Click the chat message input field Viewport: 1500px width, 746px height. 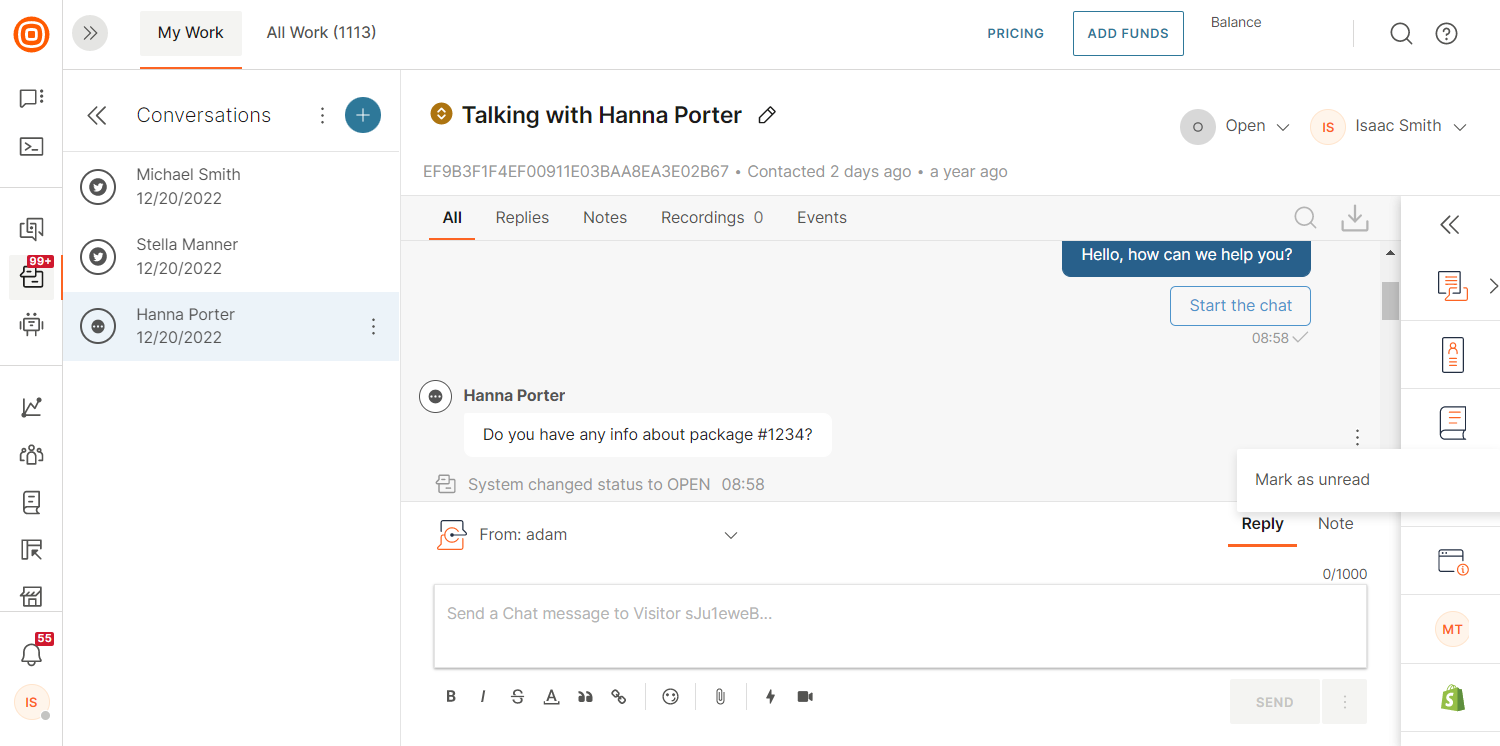click(x=899, y=626)
